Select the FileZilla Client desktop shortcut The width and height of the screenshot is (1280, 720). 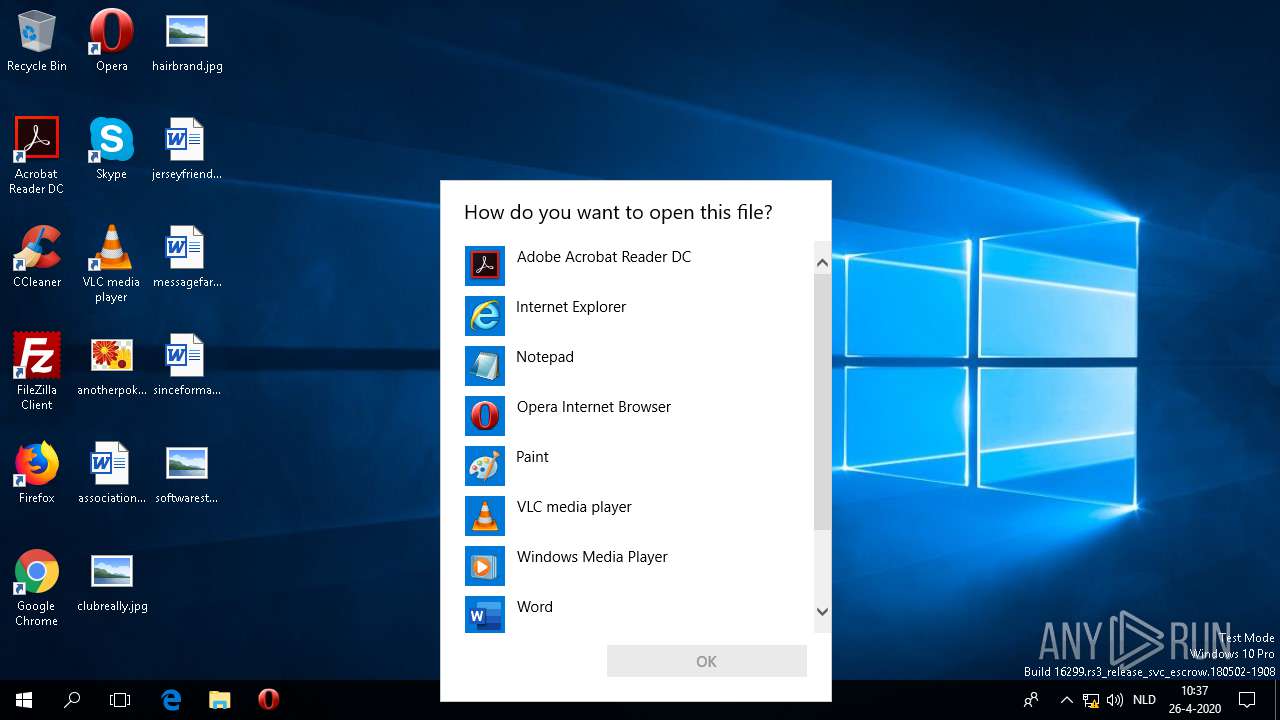point(36,371)
